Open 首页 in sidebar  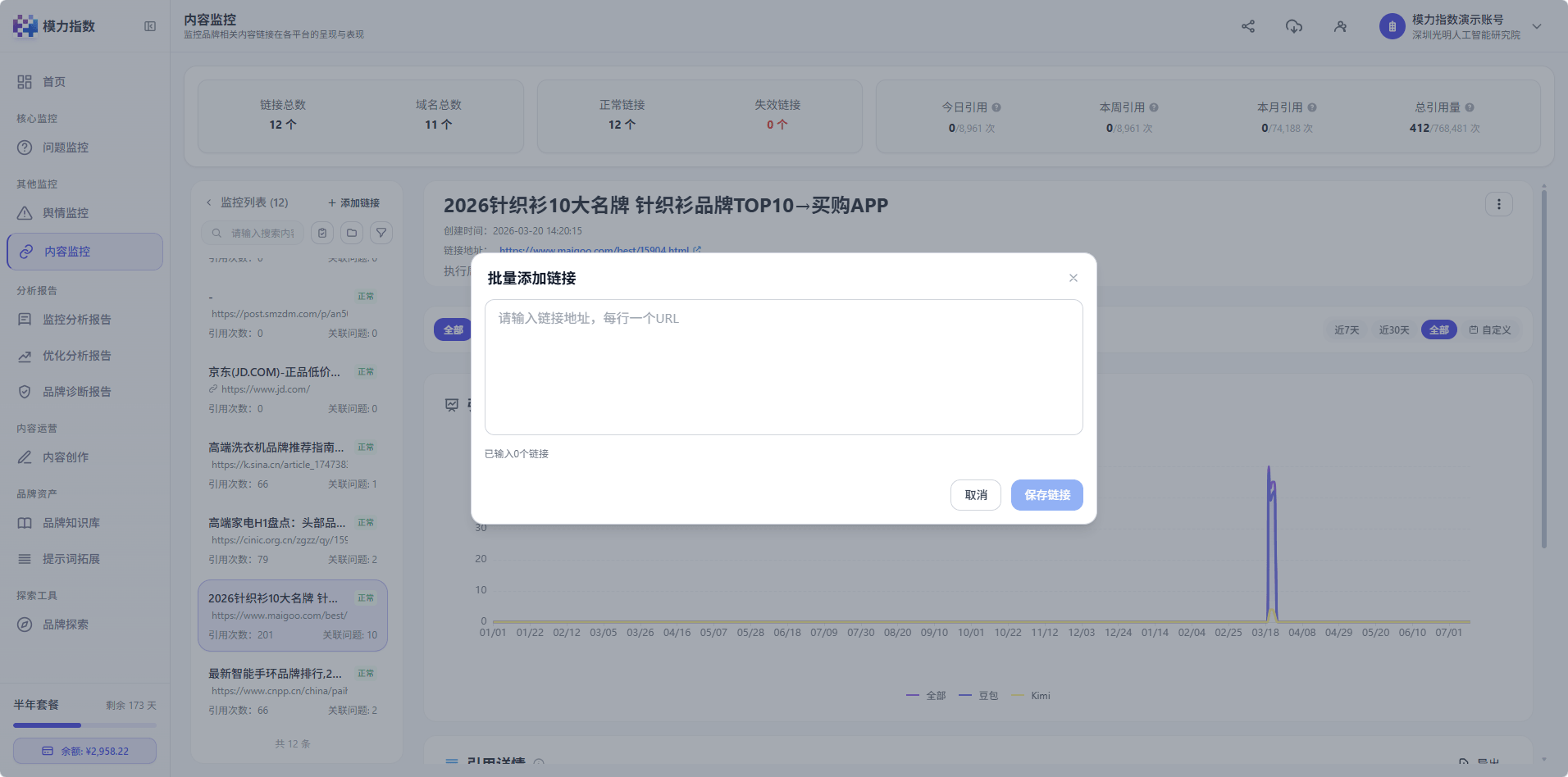[x=84, y=82]
